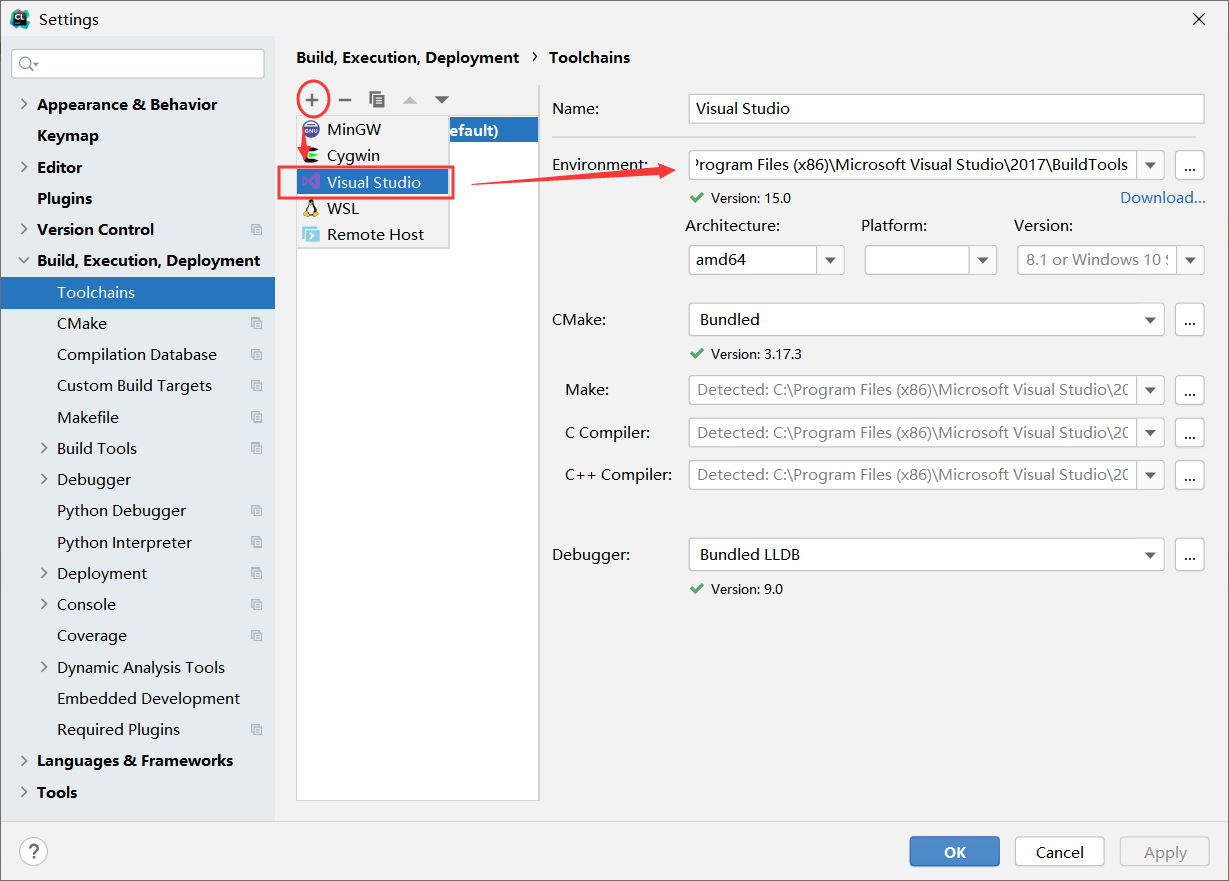Click project-level icon beside Required Plugins
This screenshot has width=1229, height=881.
(x=257, y=729)
